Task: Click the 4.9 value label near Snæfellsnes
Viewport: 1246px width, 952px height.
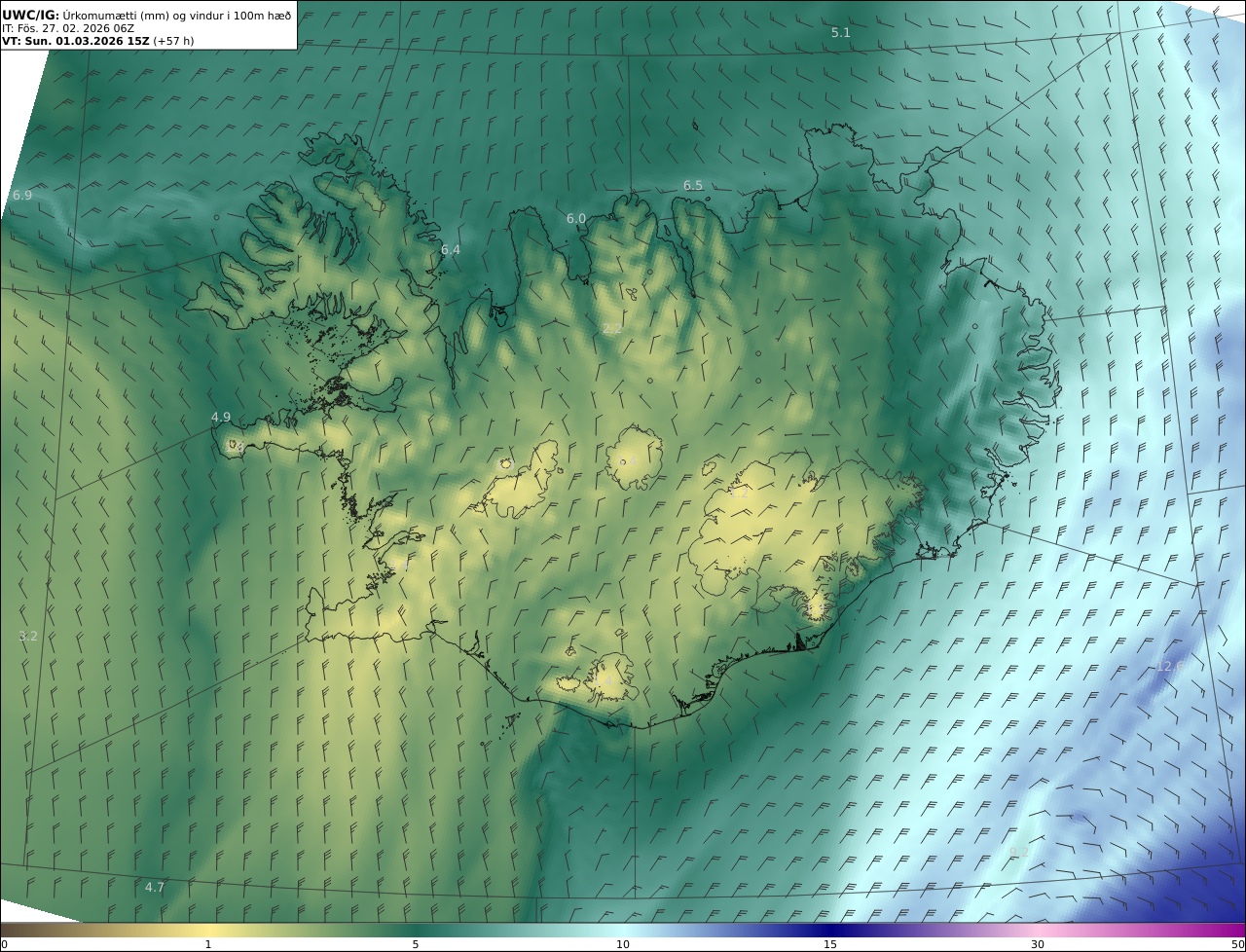Action: coord(221,417)
